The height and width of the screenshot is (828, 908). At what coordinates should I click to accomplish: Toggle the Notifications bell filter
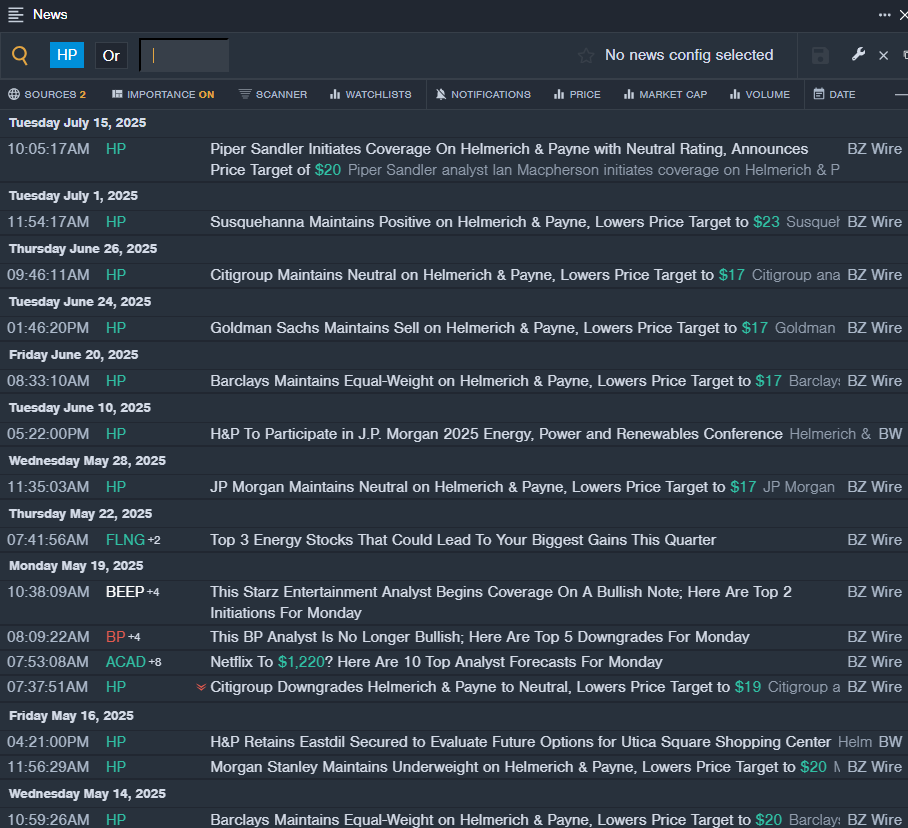pyautogui.click(x=483, y=94)
